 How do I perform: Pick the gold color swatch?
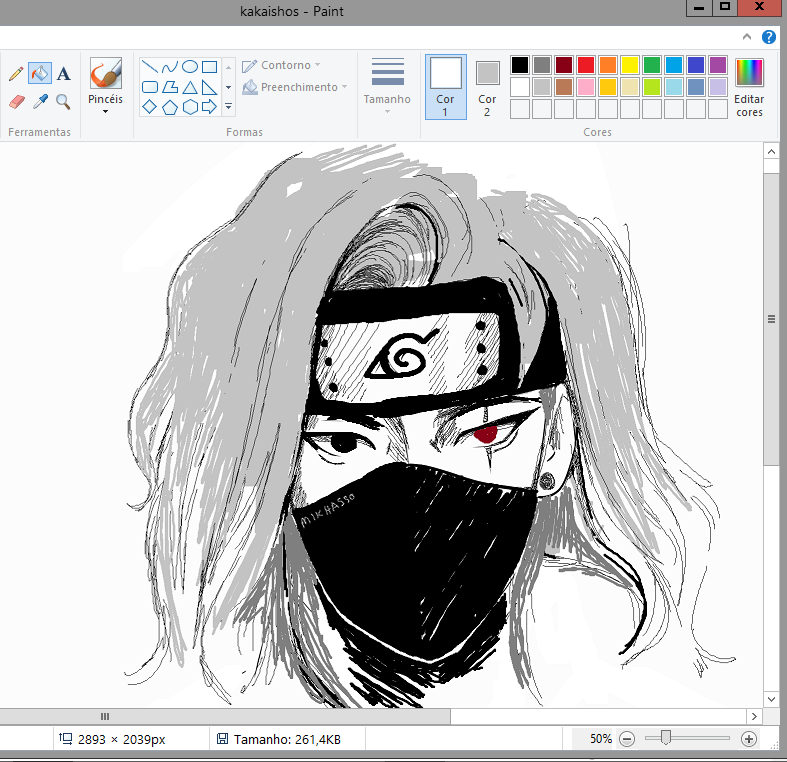point(608,87)
